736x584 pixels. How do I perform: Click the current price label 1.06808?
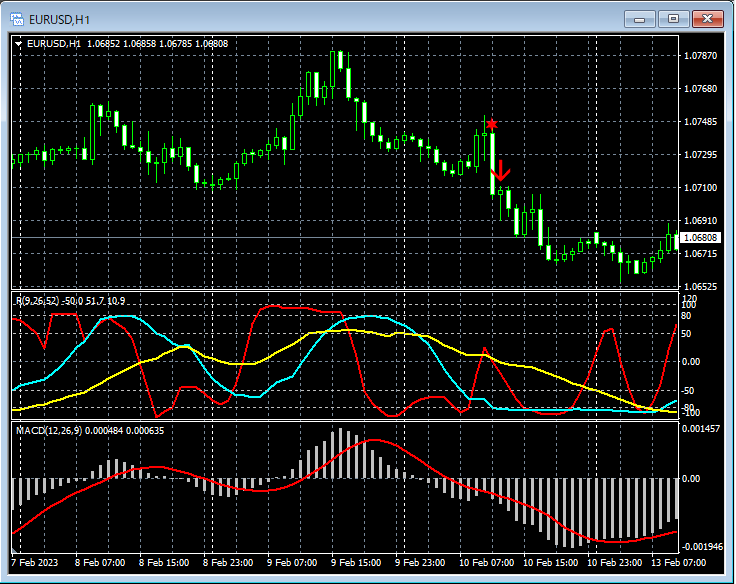(700, 238)
